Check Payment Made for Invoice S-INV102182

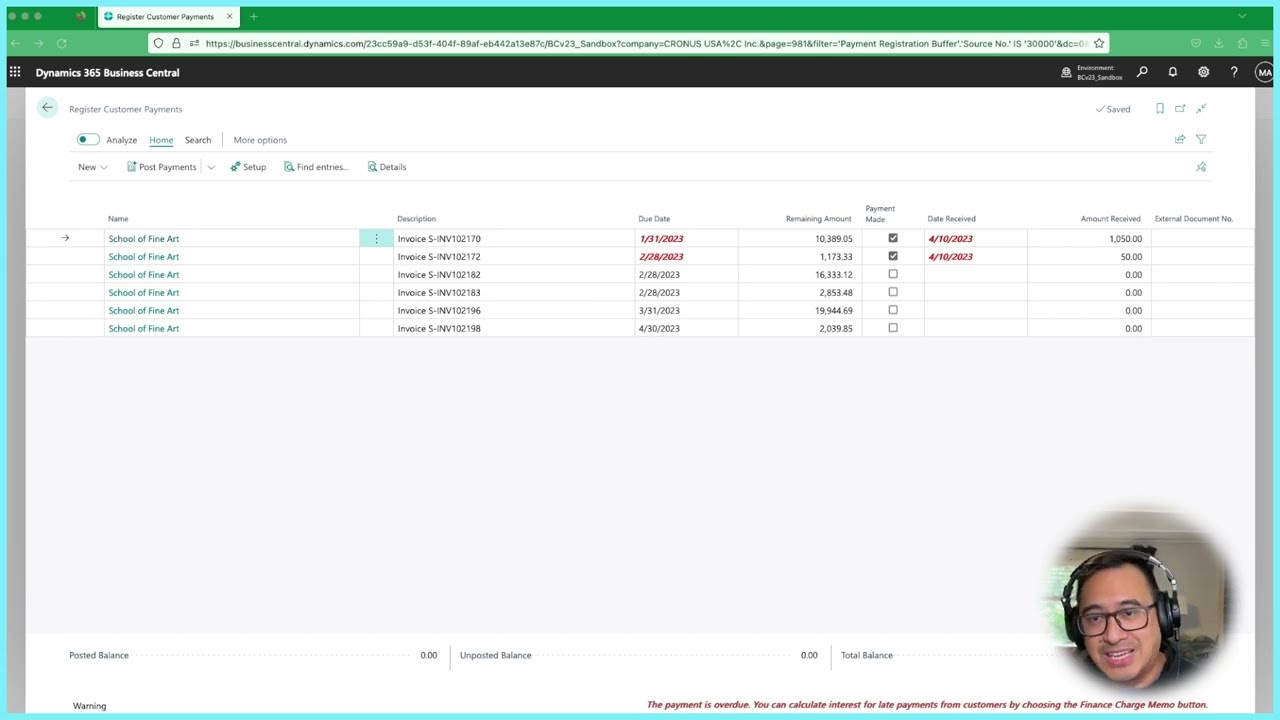tap(893, 274)
